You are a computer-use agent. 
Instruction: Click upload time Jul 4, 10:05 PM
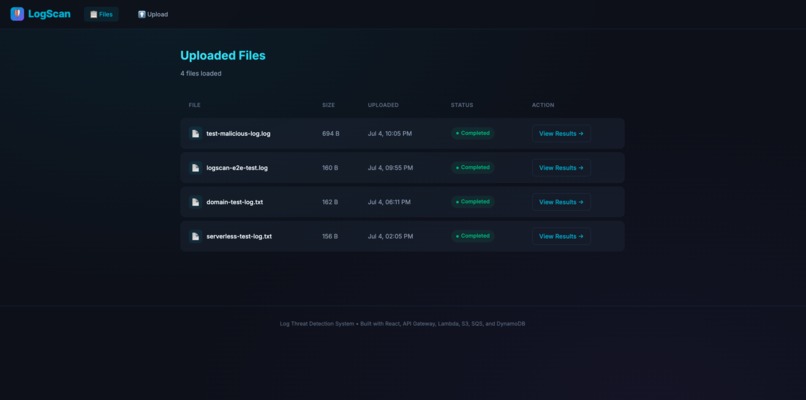pyautogui.click(x=390, y=134)
